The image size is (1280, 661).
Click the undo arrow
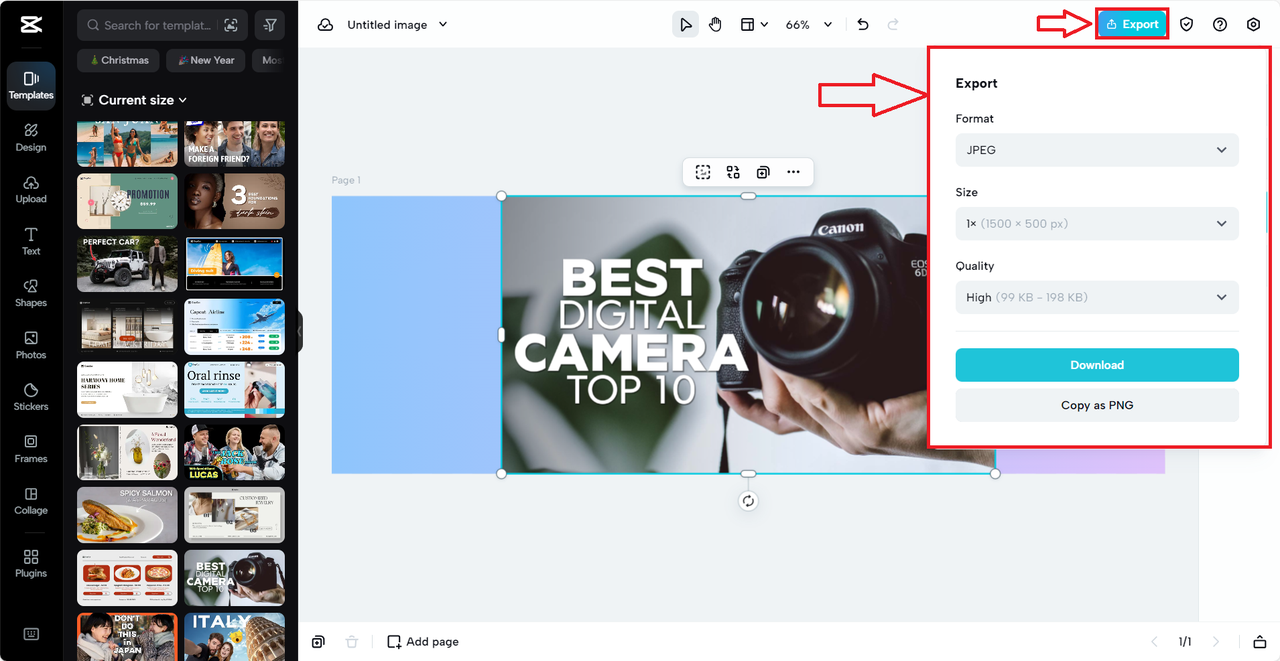tap(863, 25)
